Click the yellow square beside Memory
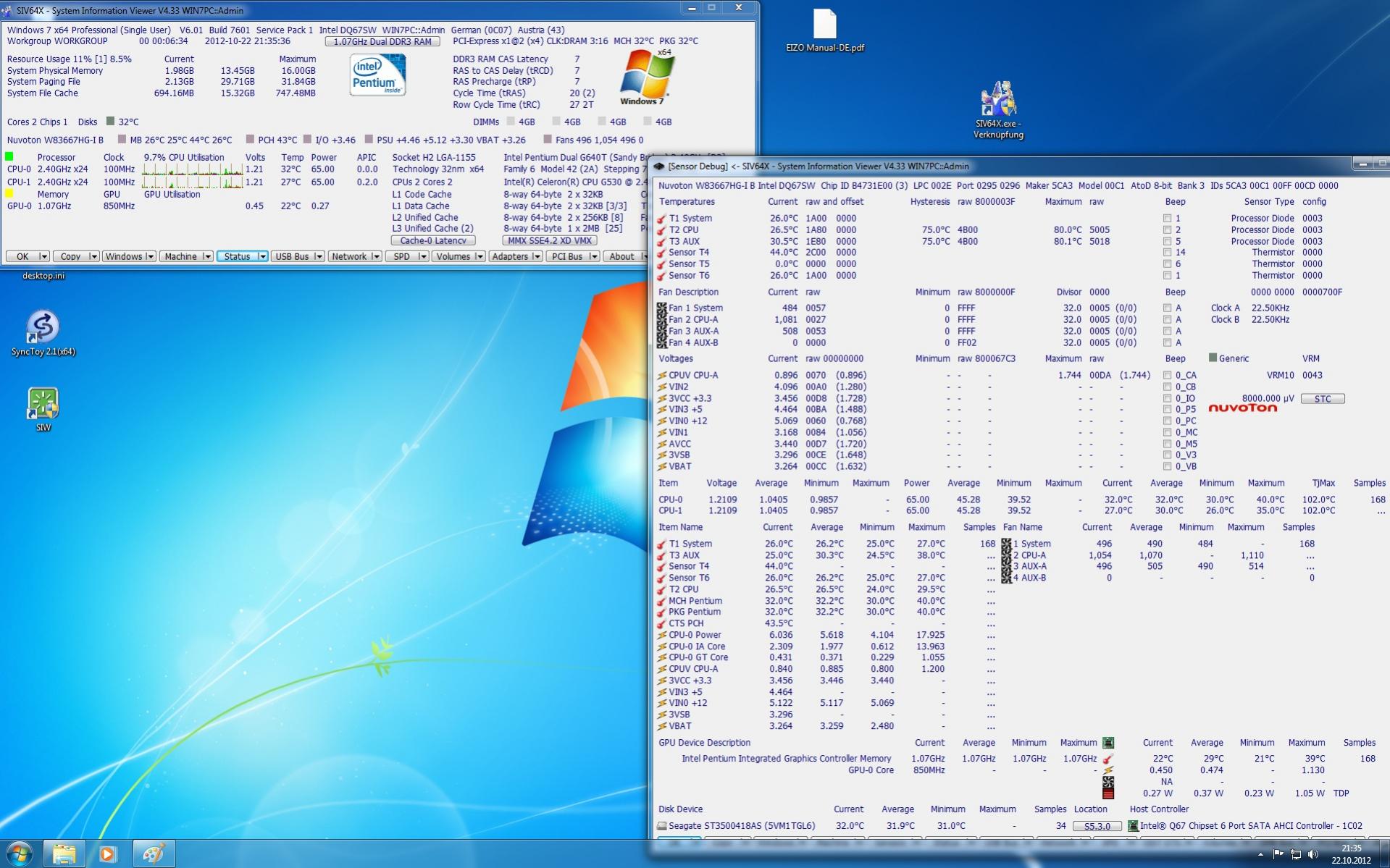This screenshot has height=868, width=1390. [9, 193]
